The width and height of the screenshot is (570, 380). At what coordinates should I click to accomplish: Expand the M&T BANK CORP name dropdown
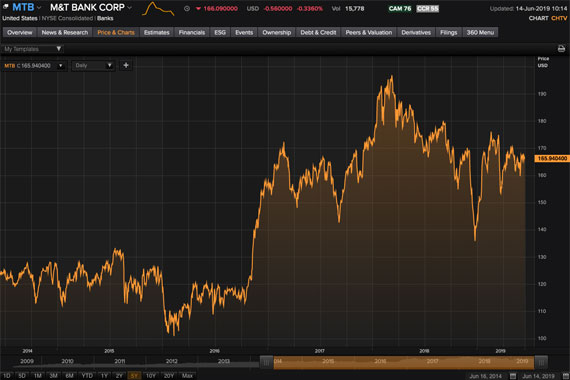pos(129,7)
